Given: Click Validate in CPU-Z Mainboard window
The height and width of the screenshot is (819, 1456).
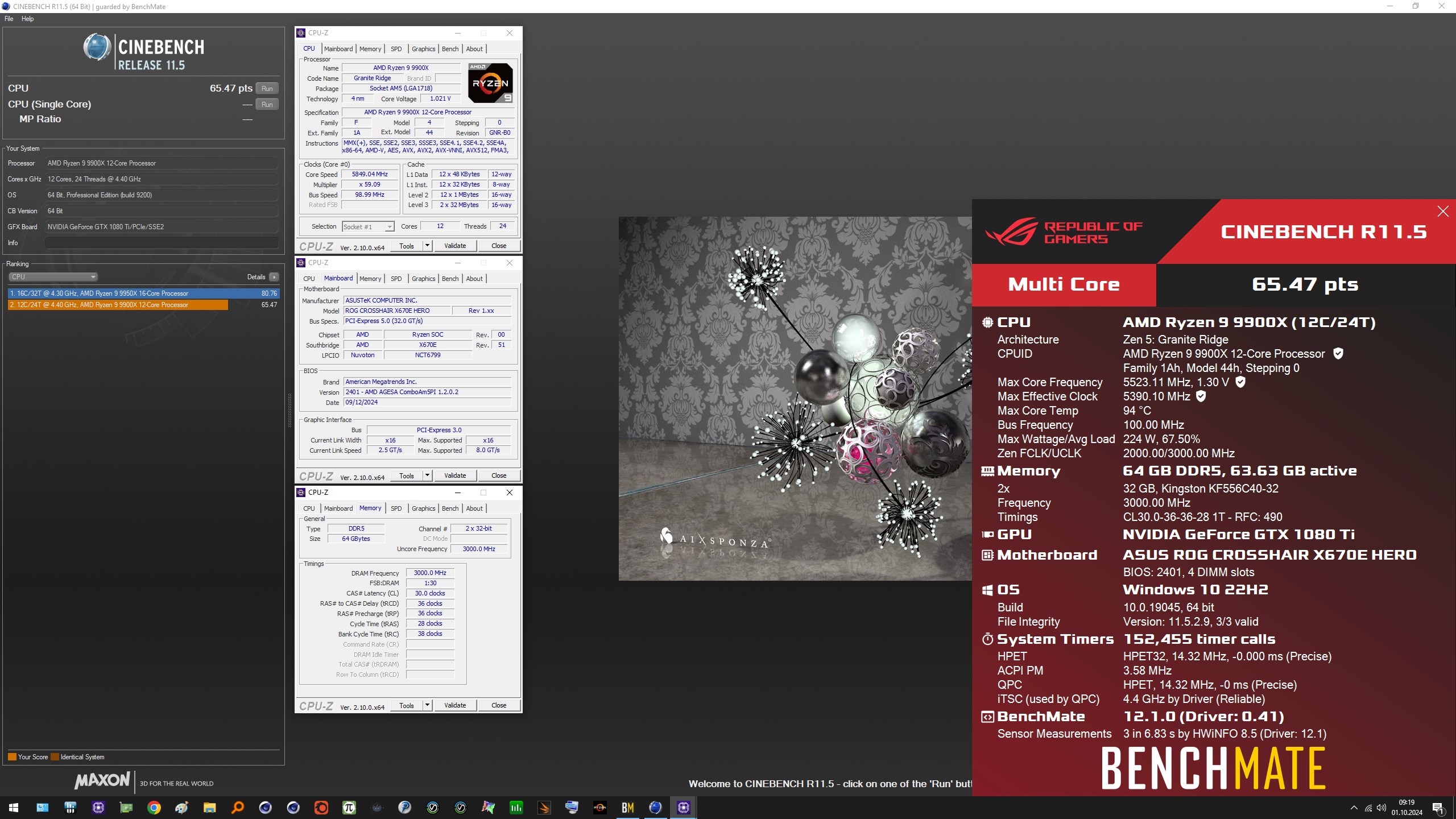Looking at the screenshot, I should tap(455, 475).
